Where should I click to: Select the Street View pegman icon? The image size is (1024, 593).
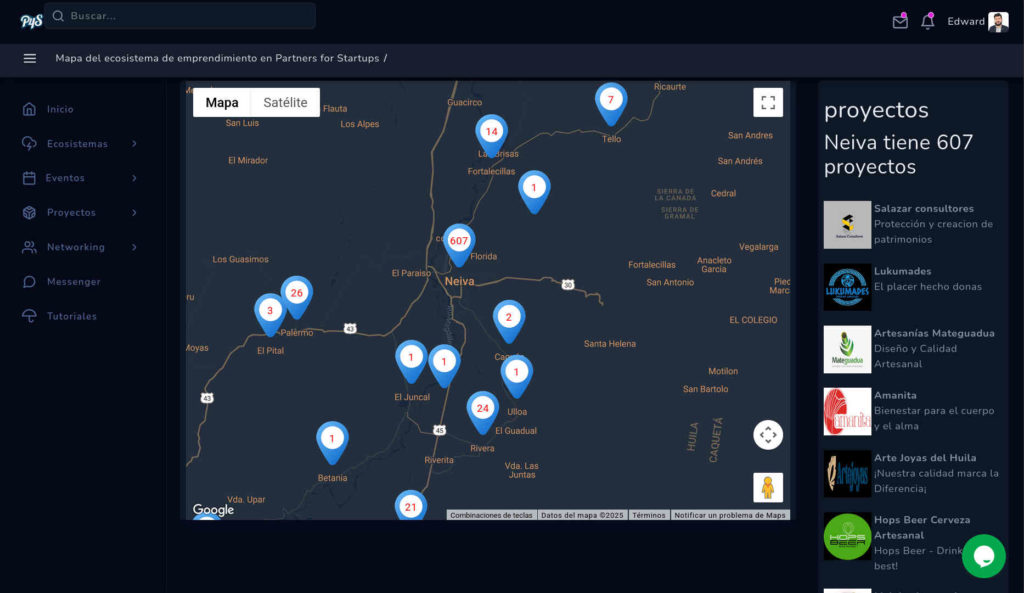click(767, 487)
